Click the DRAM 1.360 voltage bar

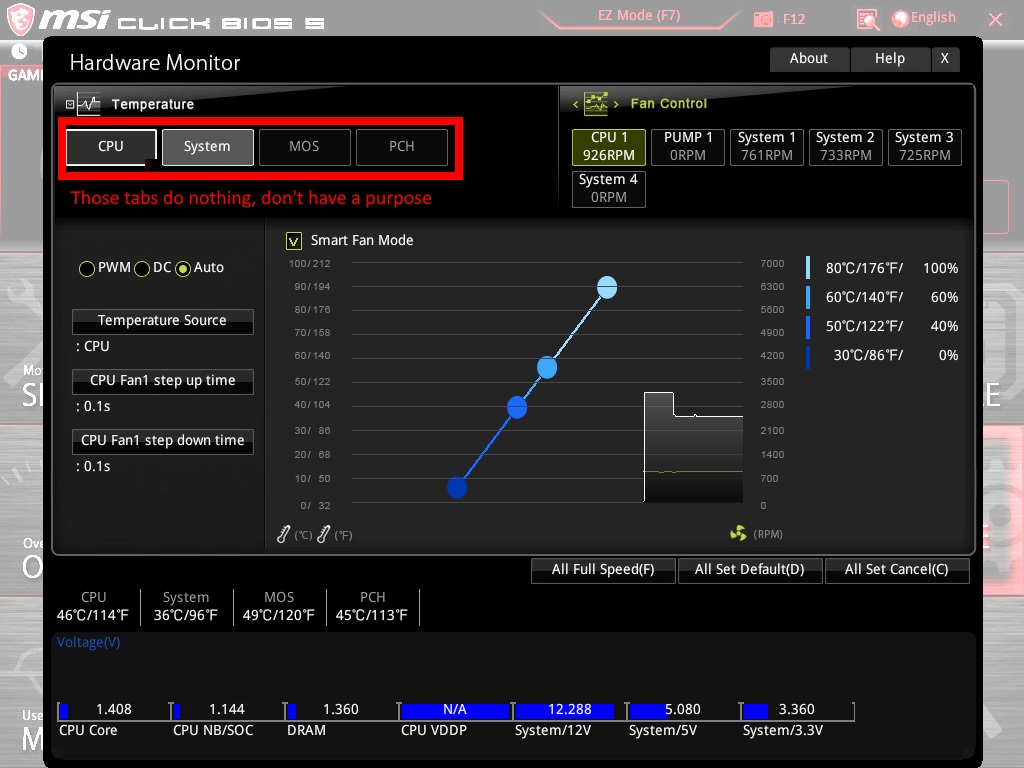[341, 711]
